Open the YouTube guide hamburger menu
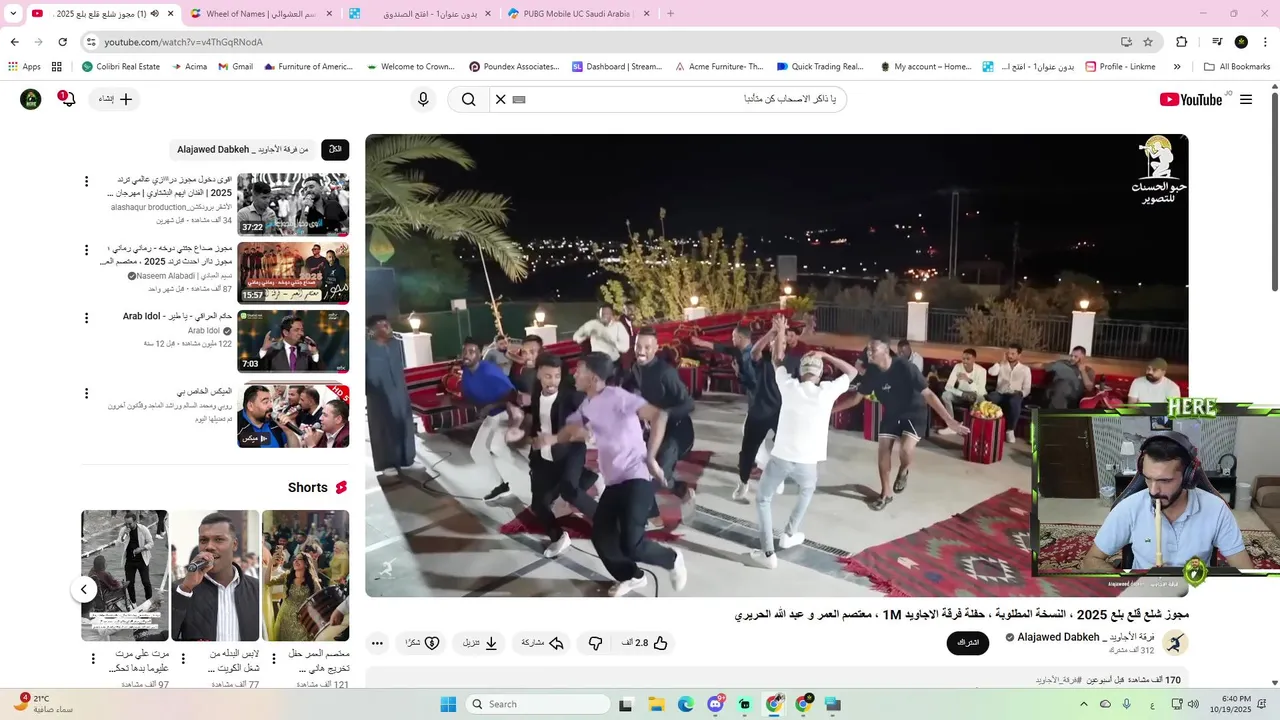 click(1245, 99)
